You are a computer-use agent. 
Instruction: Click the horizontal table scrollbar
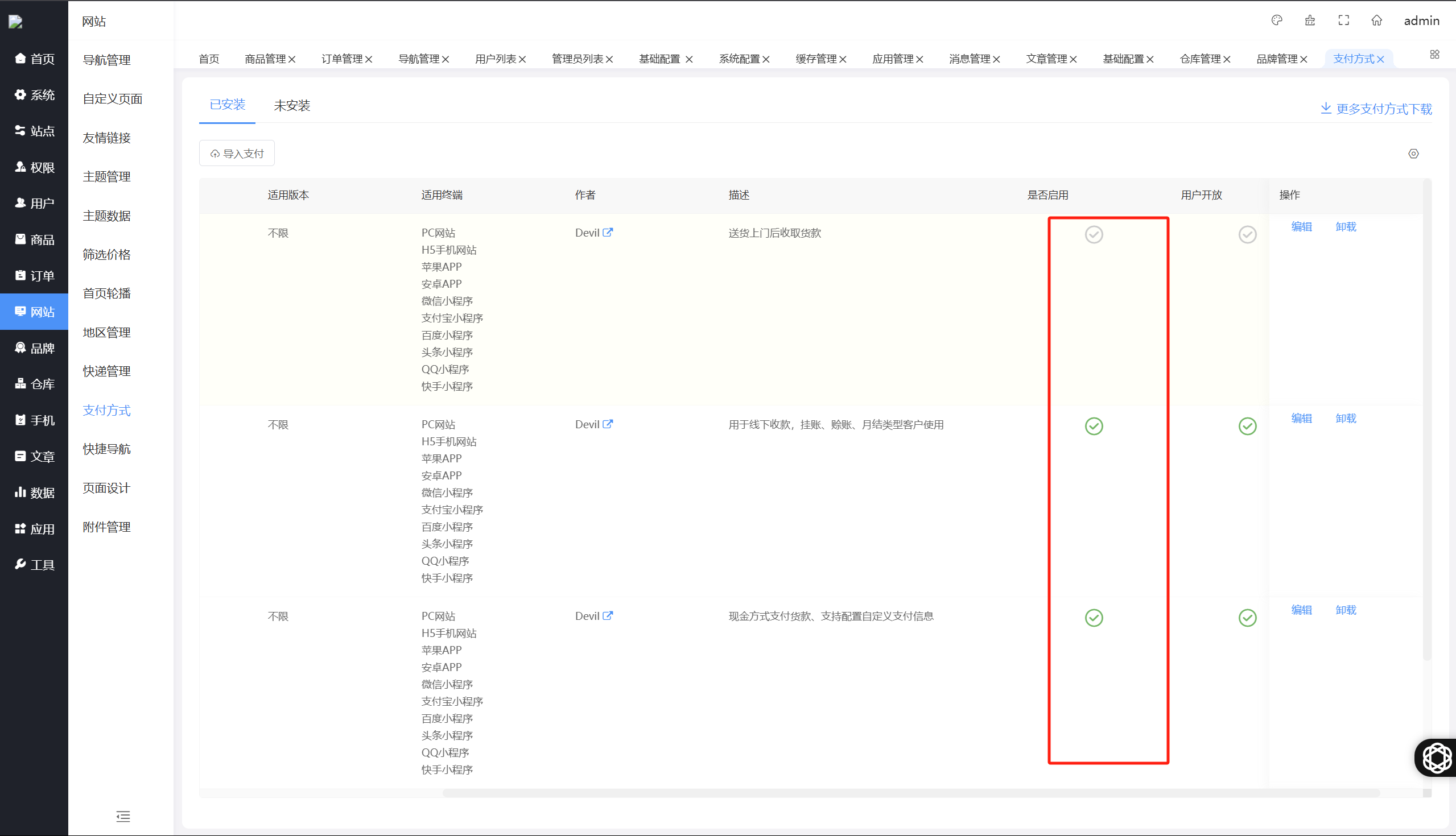click(x=910, y=793)
